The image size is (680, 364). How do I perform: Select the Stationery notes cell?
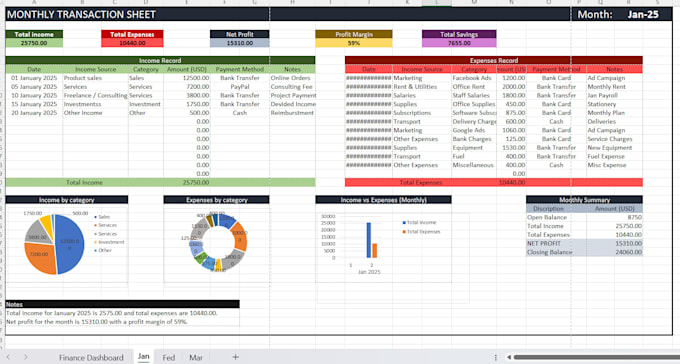coord(615,104)
